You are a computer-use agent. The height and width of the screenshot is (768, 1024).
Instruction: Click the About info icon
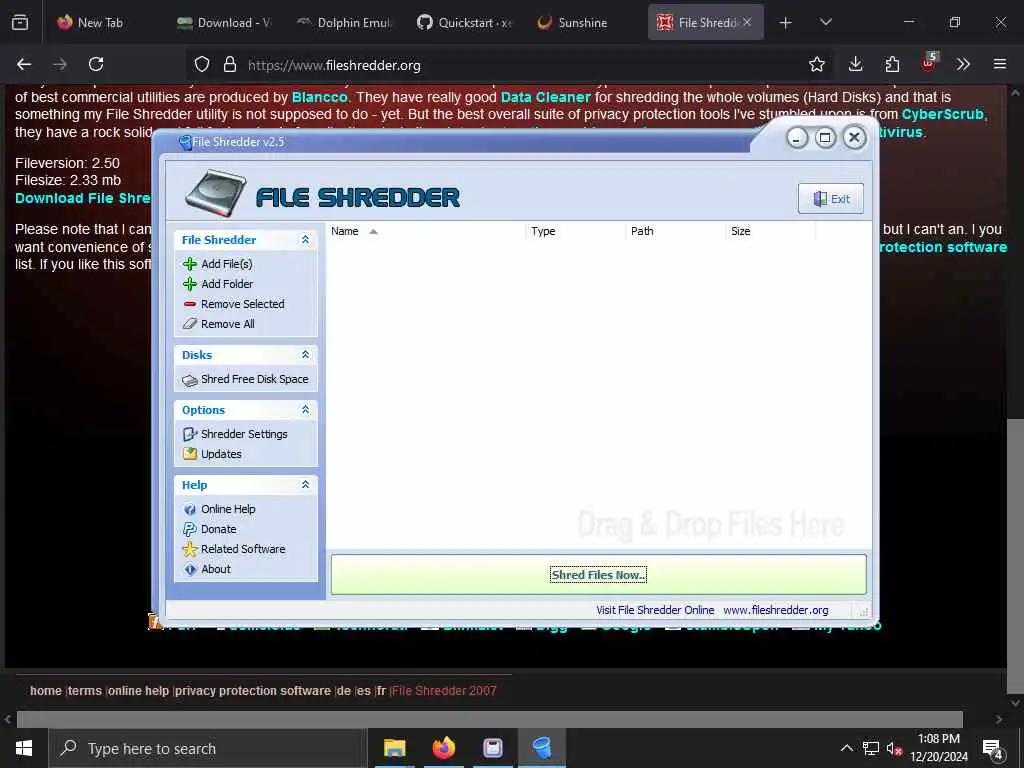190,569
